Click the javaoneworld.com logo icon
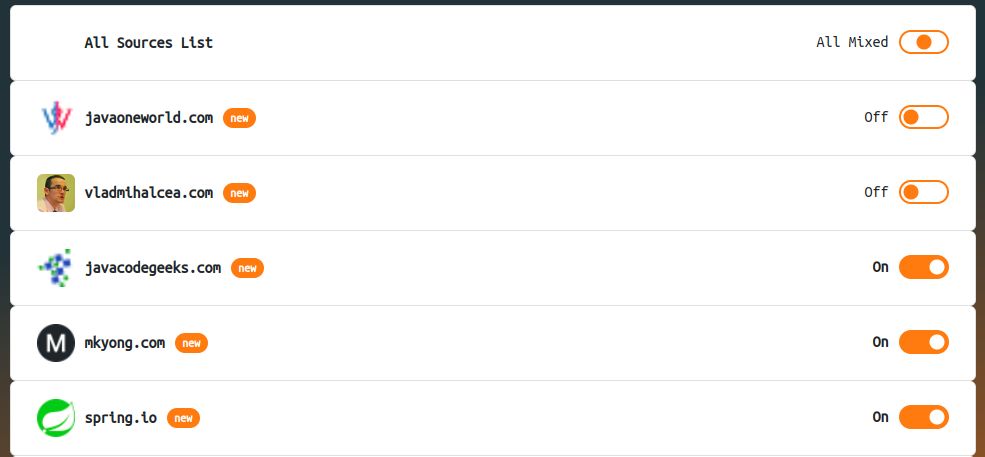985x457 pixels. coord(56,118)
